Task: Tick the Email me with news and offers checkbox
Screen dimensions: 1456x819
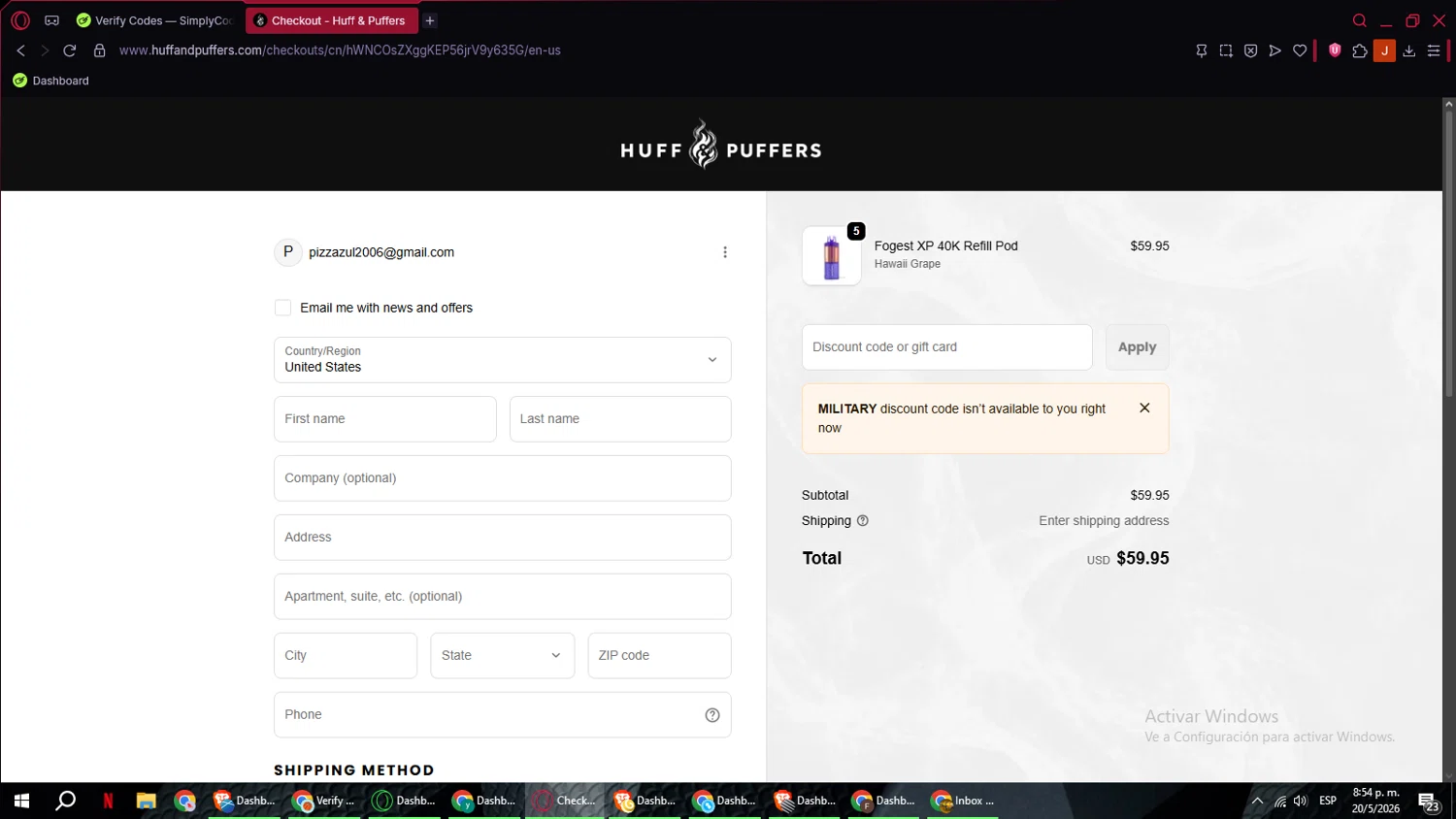Action: pos(282,308)
